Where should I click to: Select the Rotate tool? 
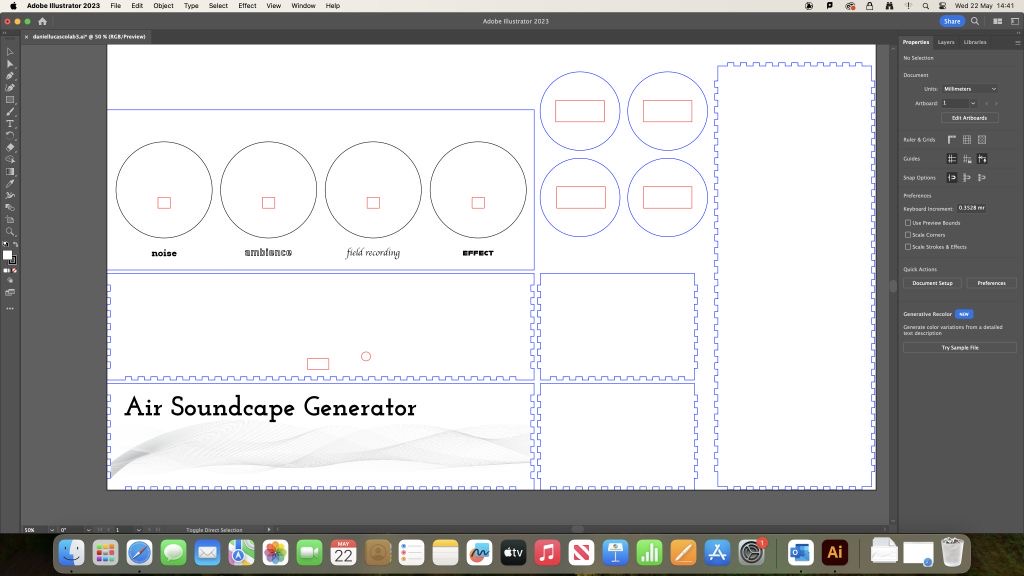(x=10, y=135)
